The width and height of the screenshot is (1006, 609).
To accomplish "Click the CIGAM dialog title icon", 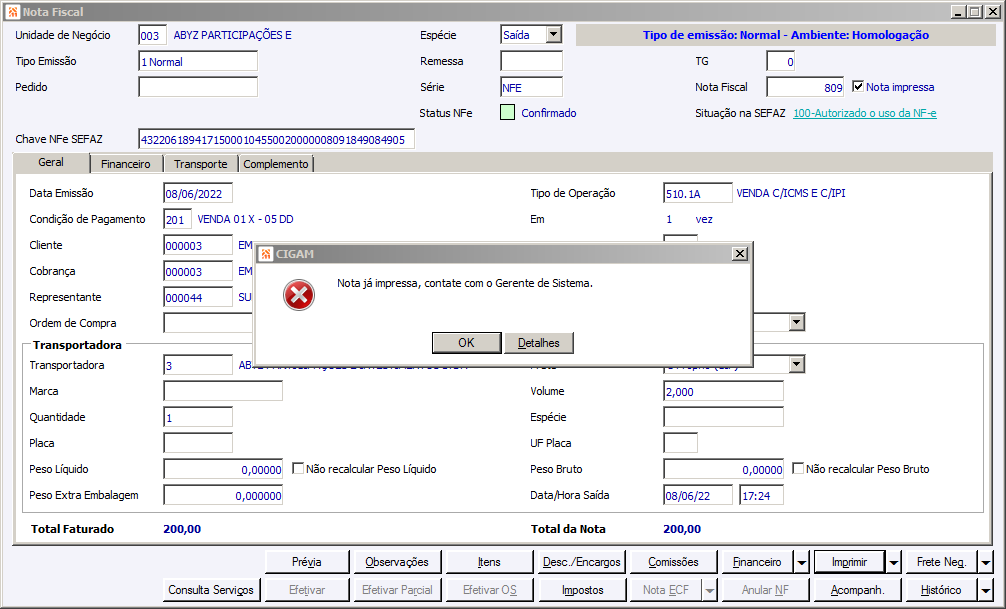I will pos(266,253).
